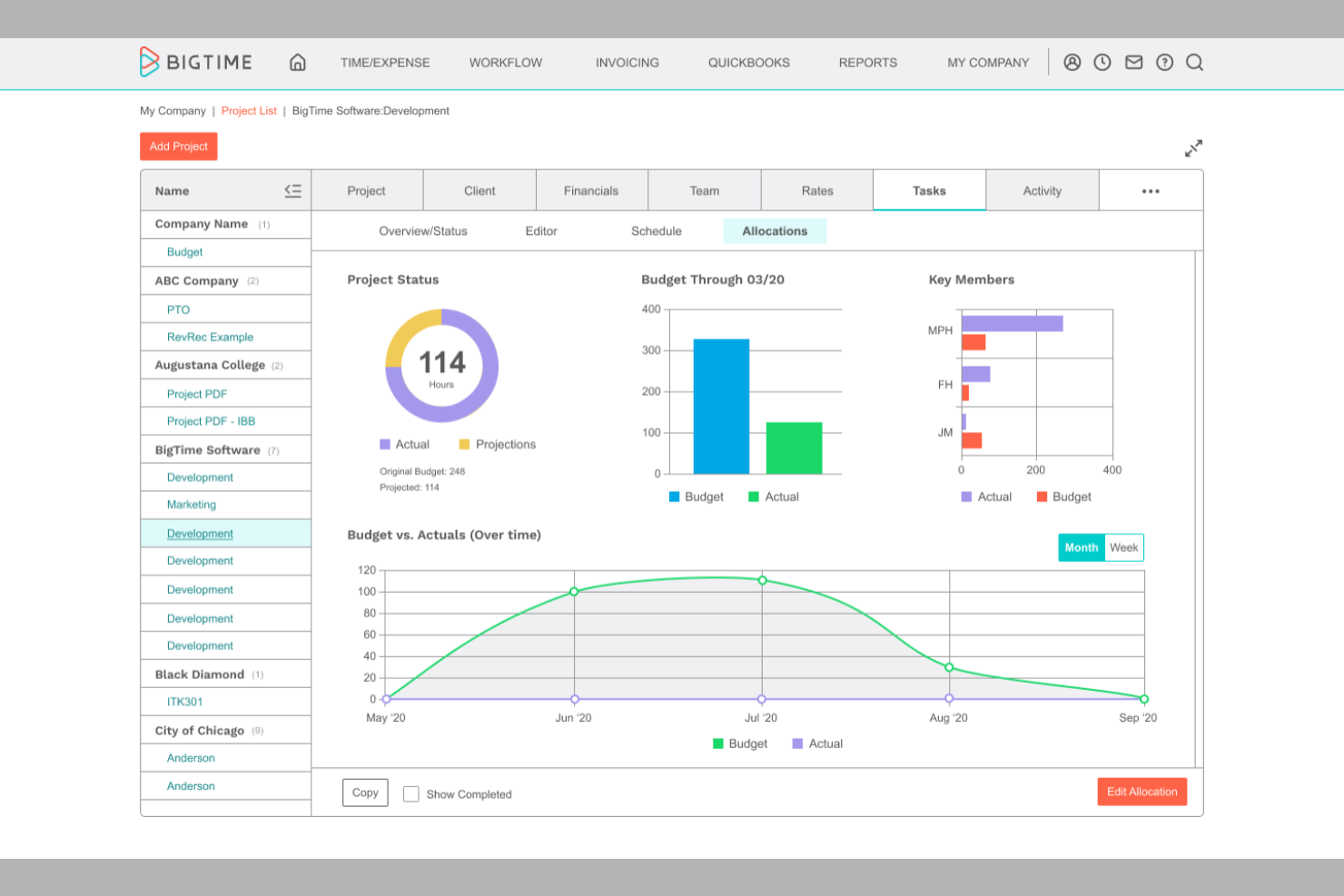
Task: Switch chart to Month view
Action: [x=1082, y=547]
